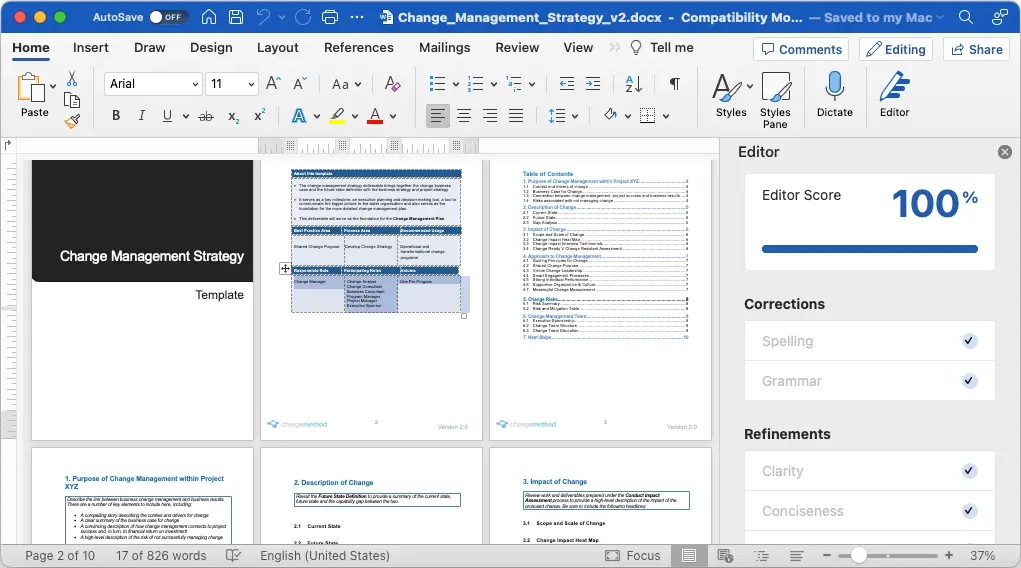Image resolution: width=1021 pixels, height=568 pixels.
Task: Expand the bullet list options arrow
Action: coord(456,84)
